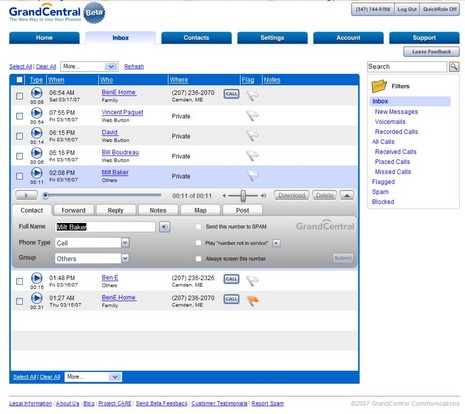Screen dimensions: 465x414
Task: Open the Group dropdown
Action: pyautogui.click(x=92, y=258)
